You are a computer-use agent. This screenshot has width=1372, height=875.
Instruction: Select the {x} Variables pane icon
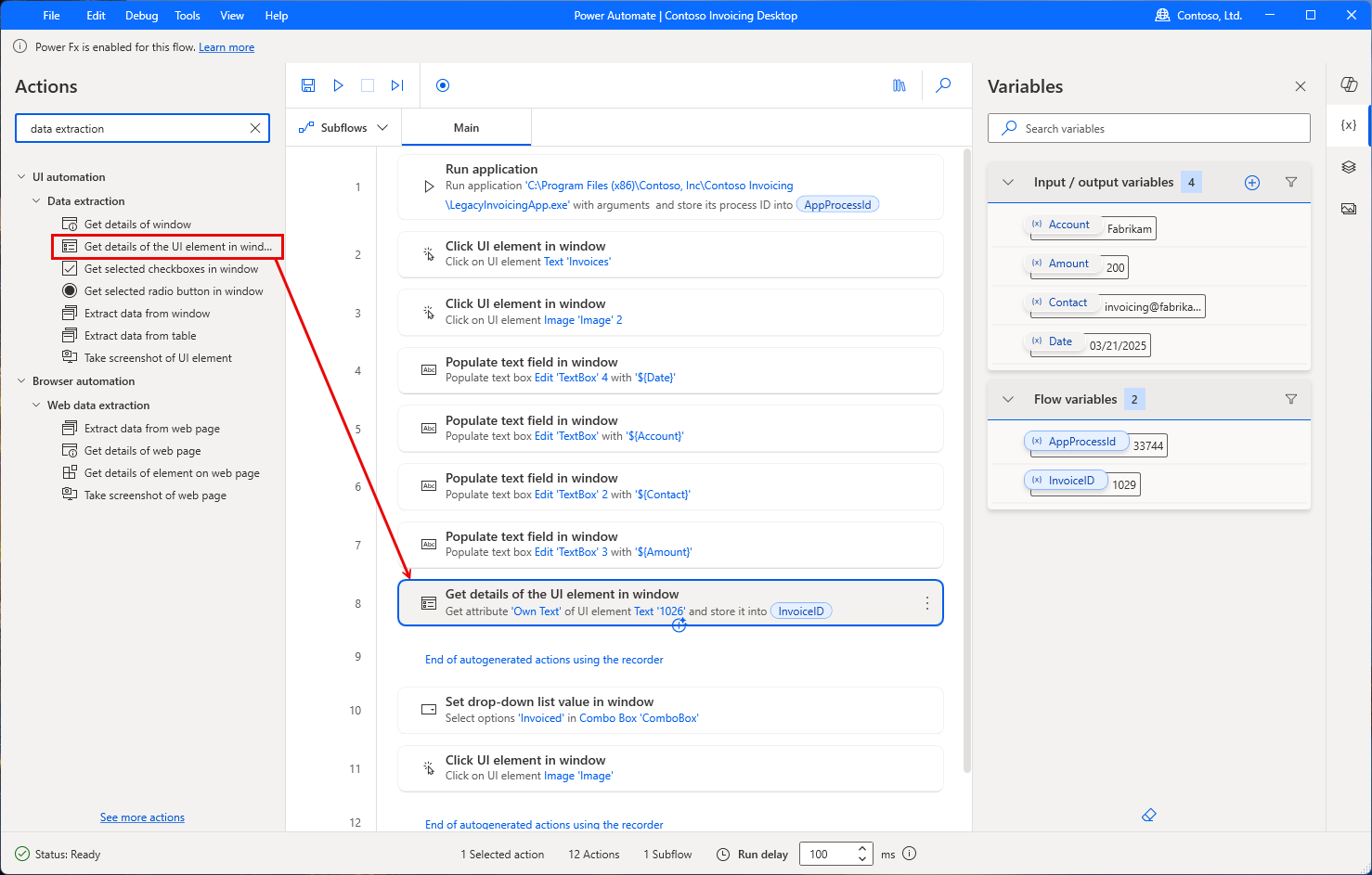[1348, 125]
